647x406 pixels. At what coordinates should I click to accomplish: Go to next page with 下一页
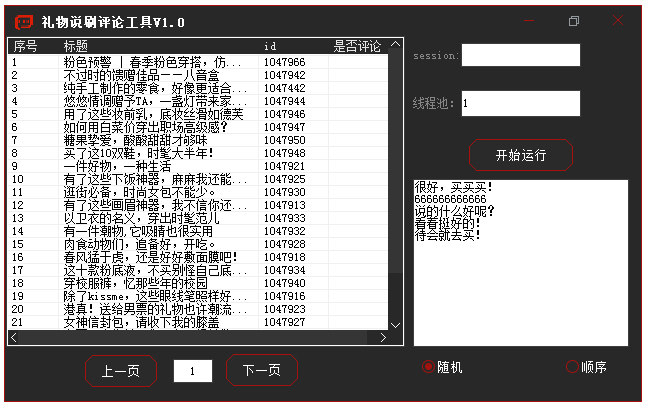click(x=262, y=370)
